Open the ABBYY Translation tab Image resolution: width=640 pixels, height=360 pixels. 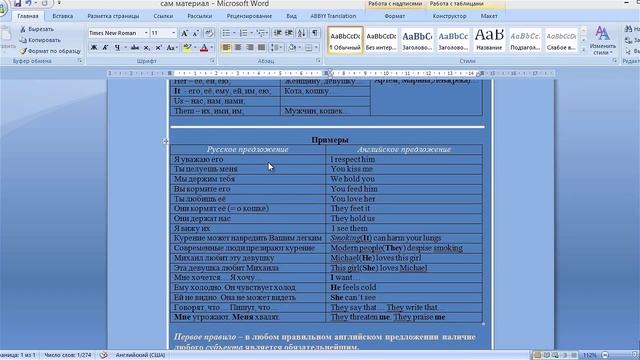pyautogui.click(x=333, y=16)
